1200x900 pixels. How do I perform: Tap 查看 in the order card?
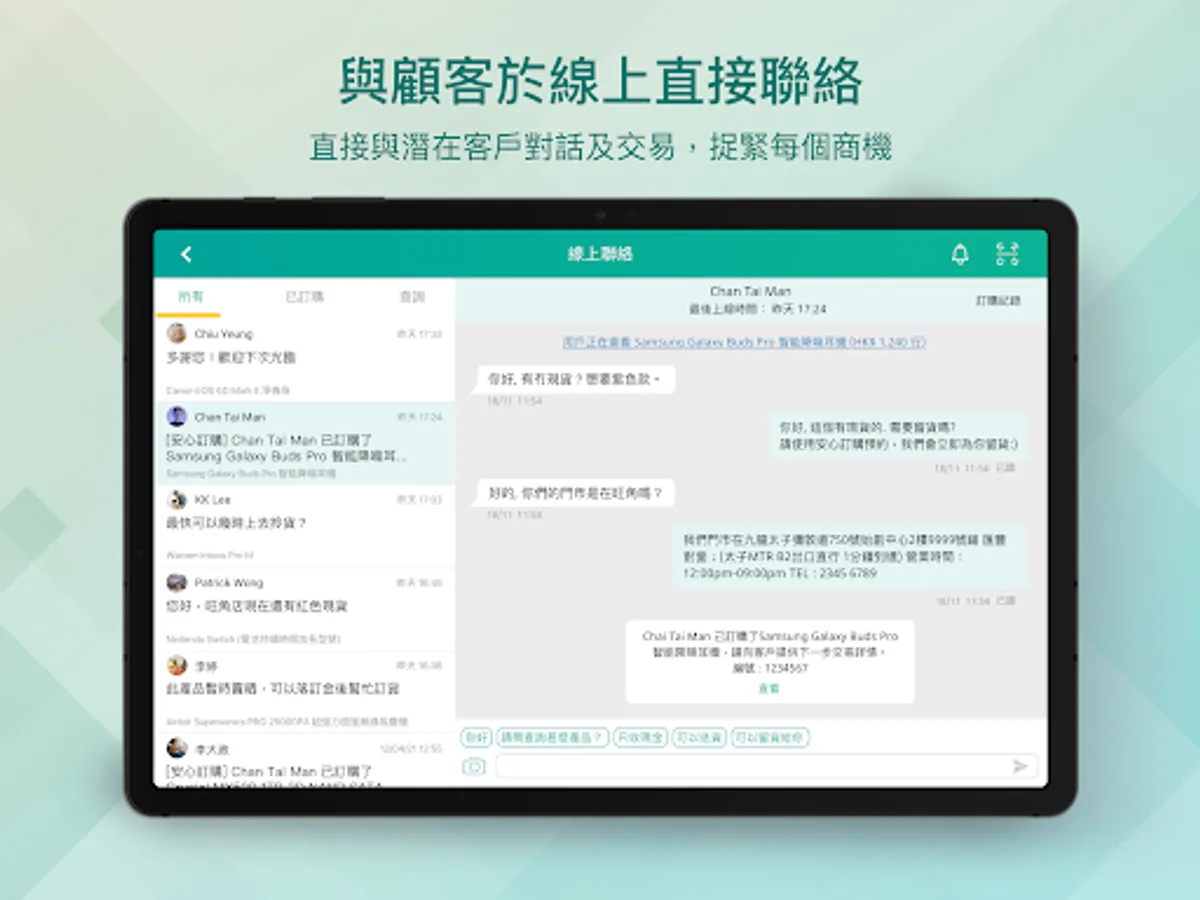point(769,688)
